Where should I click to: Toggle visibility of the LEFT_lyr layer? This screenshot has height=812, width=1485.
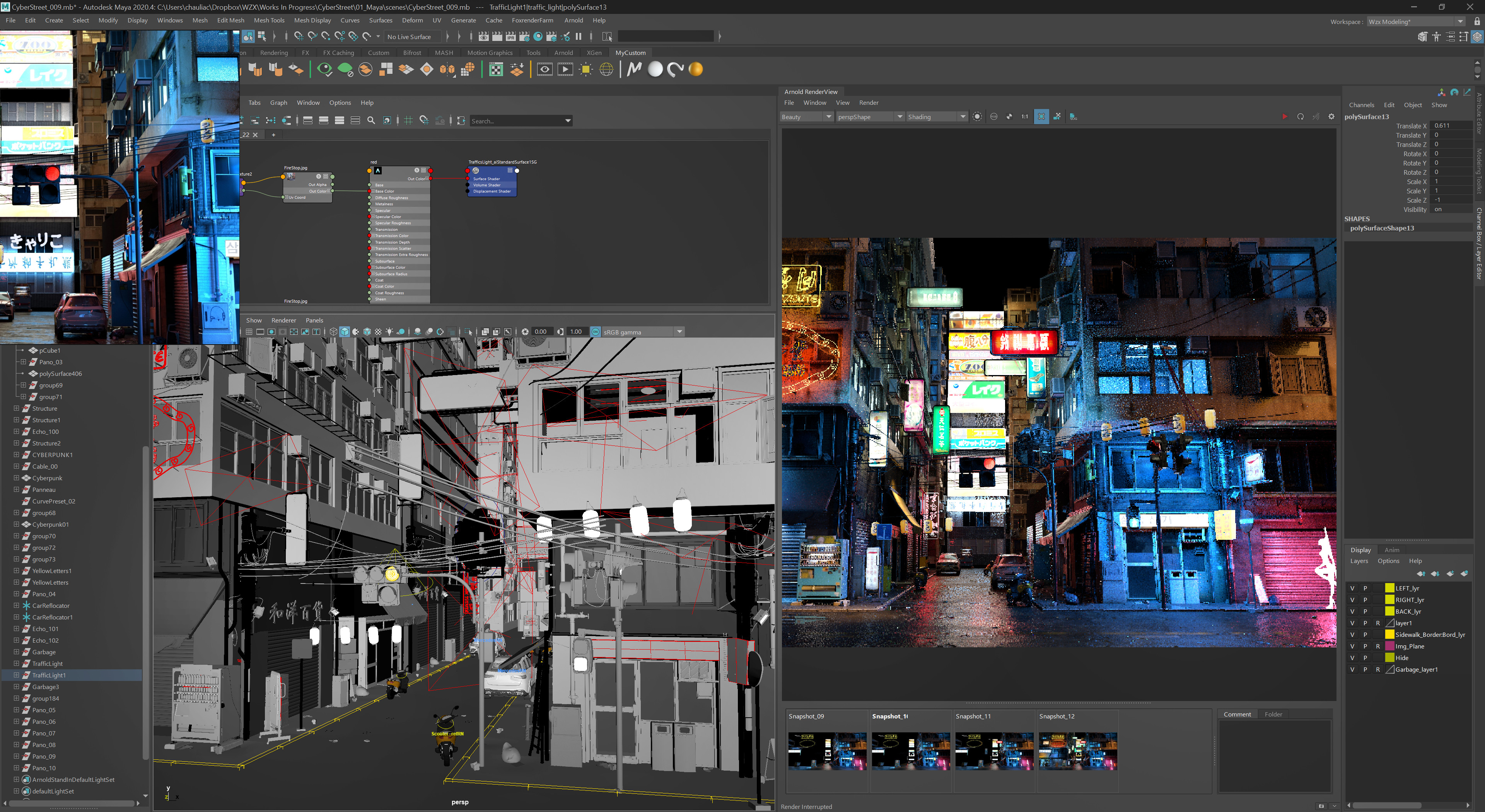click(x=1352, y=588)
